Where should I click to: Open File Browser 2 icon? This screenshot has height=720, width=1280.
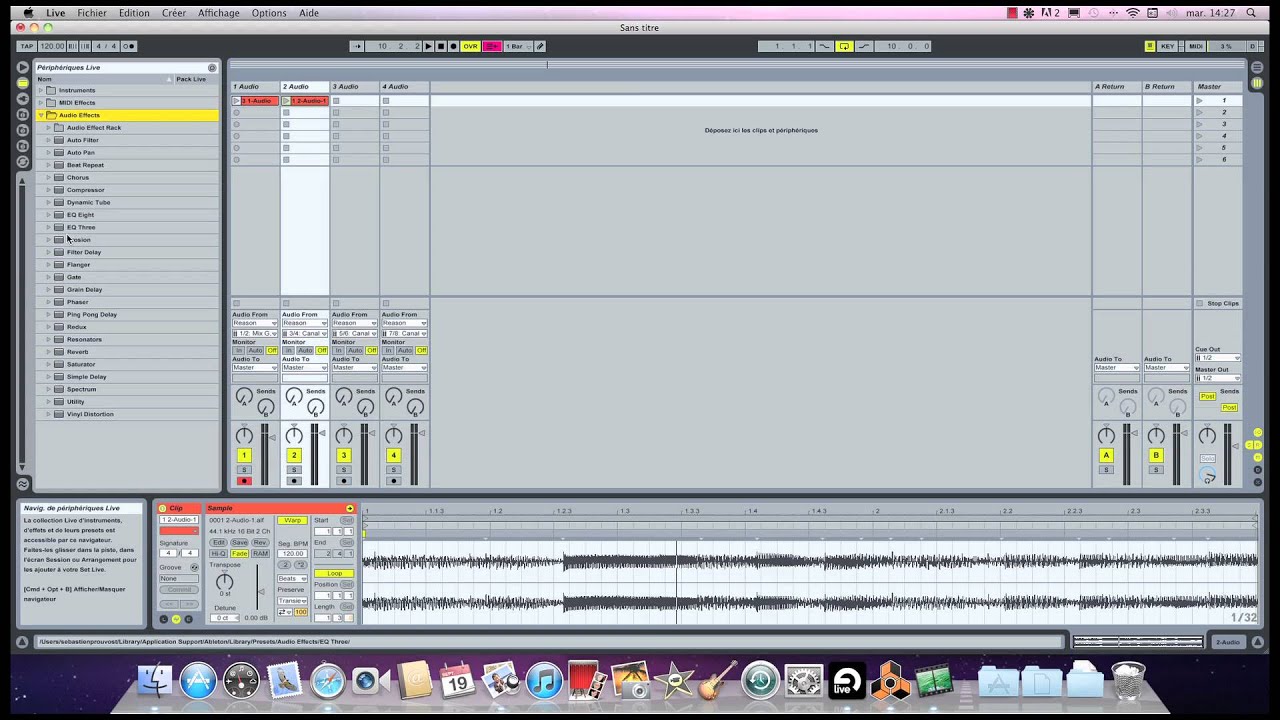coord(22,130)
